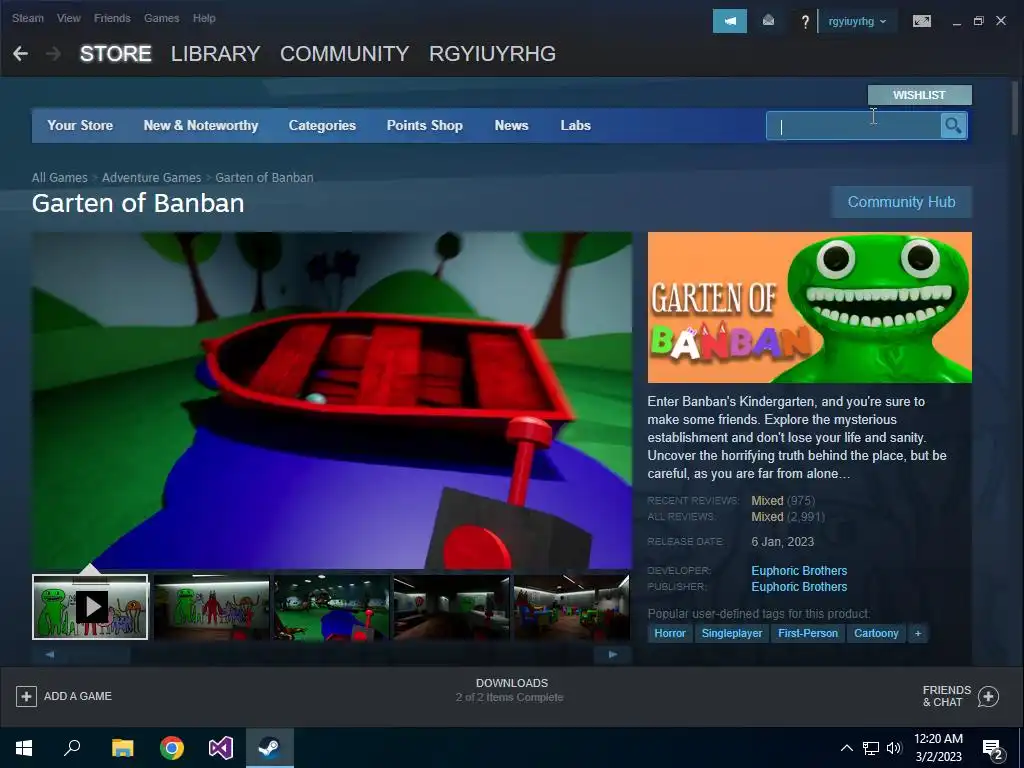
Task: Open the Steam menu
Action: [x=27, y=18]
